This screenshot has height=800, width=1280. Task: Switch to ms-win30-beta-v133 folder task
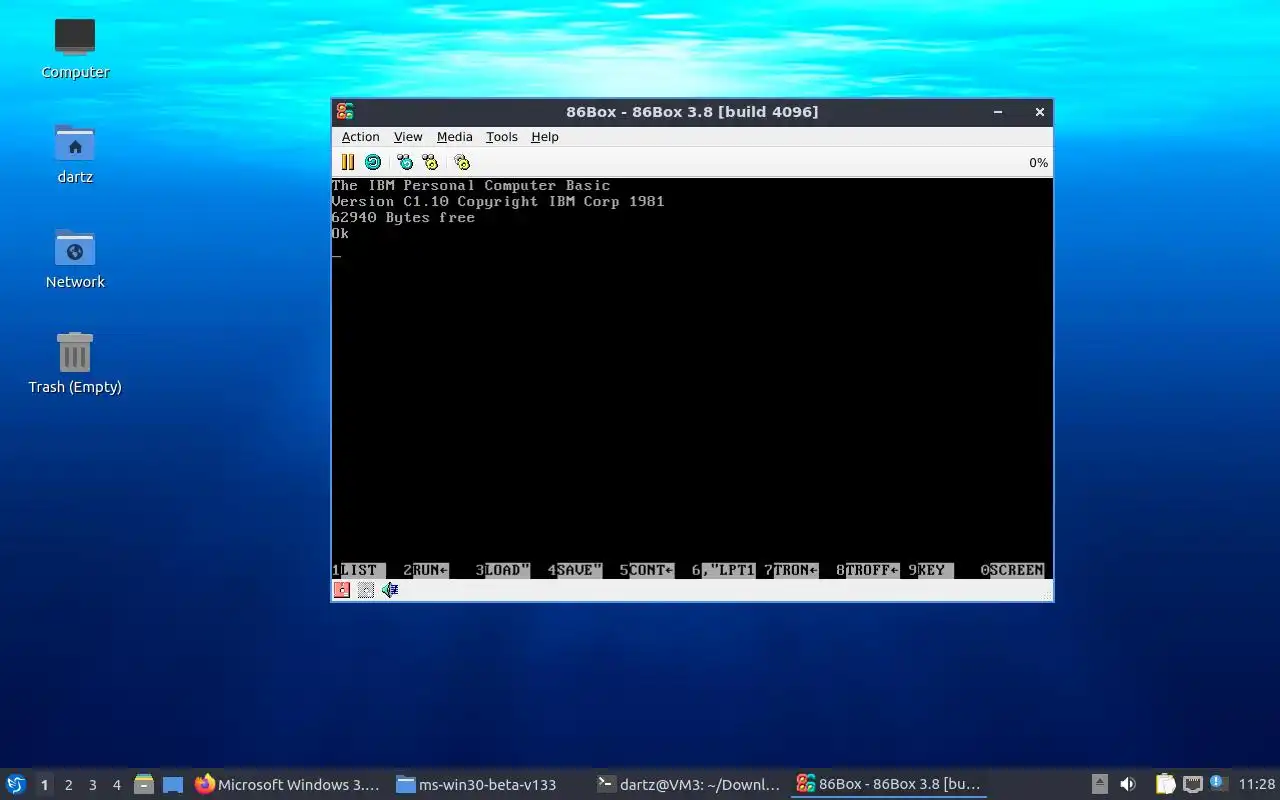pos(476,785)
